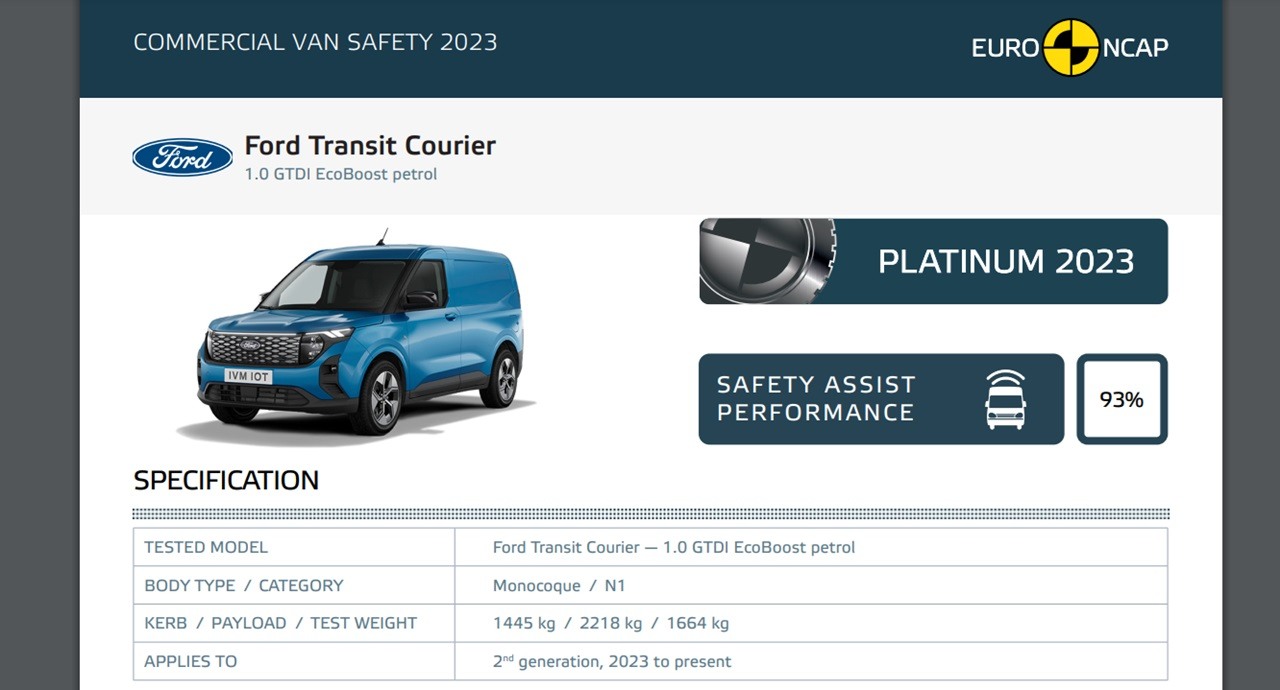Image resolution: width=1280 pixels, height=690 pixels.
Task: Click the Platinum medal emblem icon
Action: pyautogui.click(x=767, y=261)
